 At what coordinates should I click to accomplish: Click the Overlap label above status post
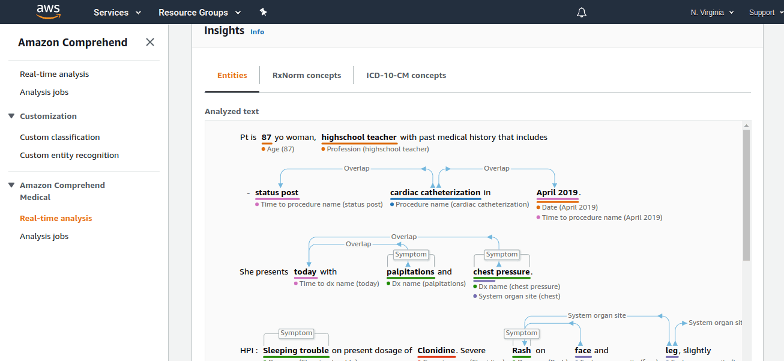pos(356,168)
